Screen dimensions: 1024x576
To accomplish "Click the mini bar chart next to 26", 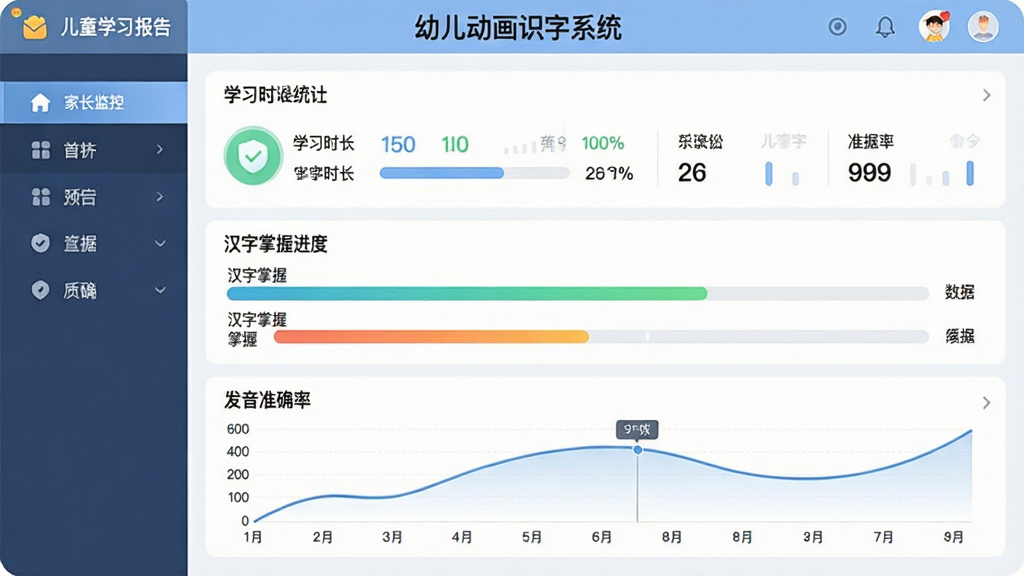I will click(x=782, y=174).
